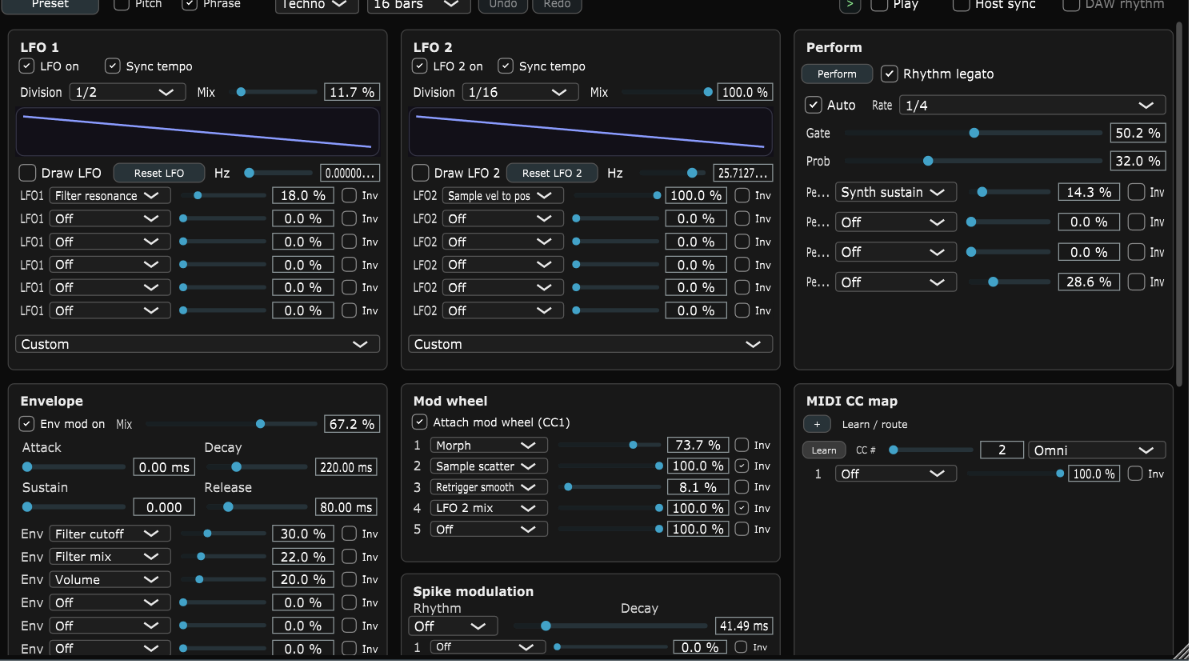Open the Synth sustain dropdown
This screenshot has height=661, width=1189.
point(896,192)
